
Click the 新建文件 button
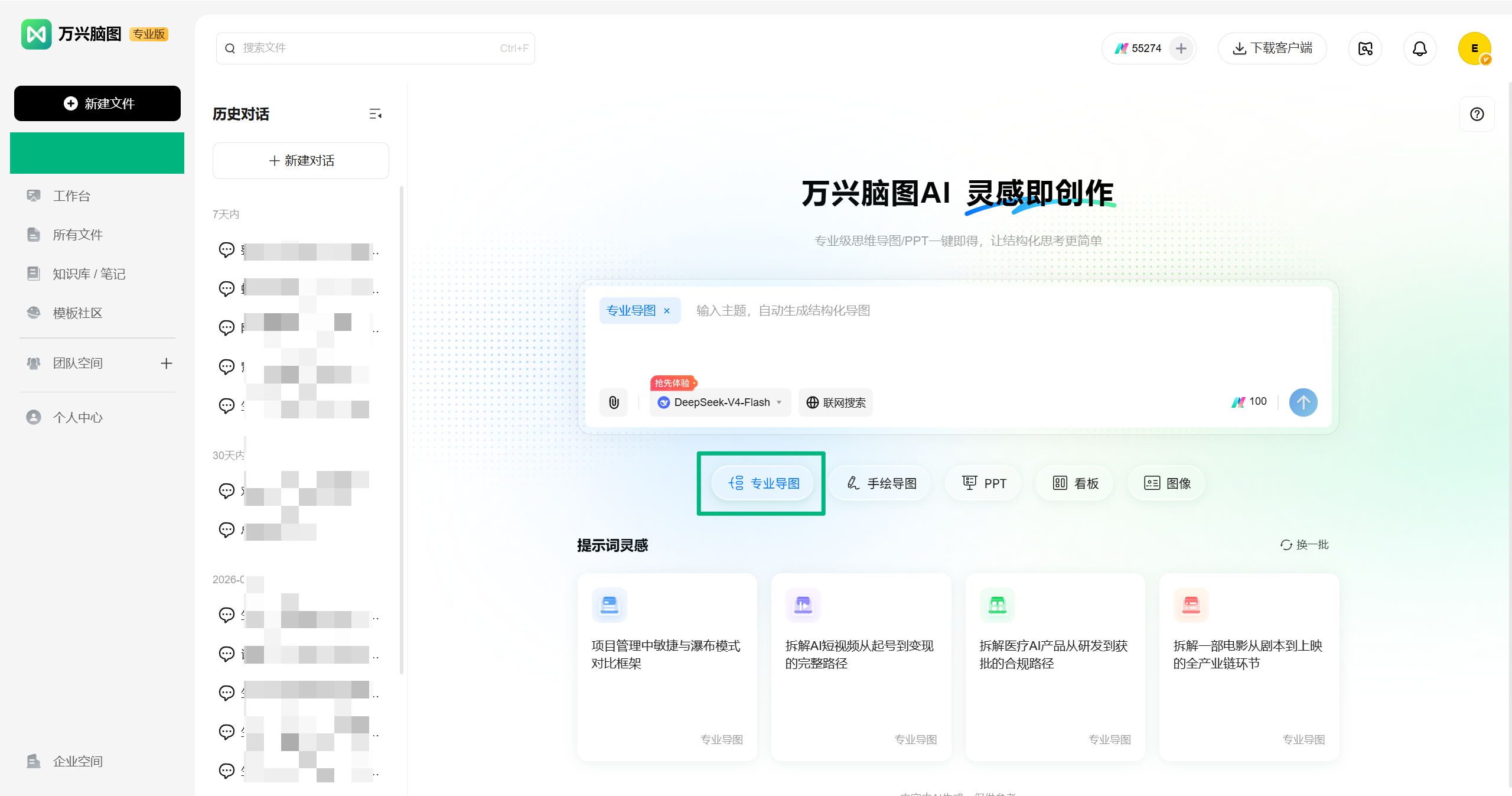pyautogui.click(x=97, y=103)
